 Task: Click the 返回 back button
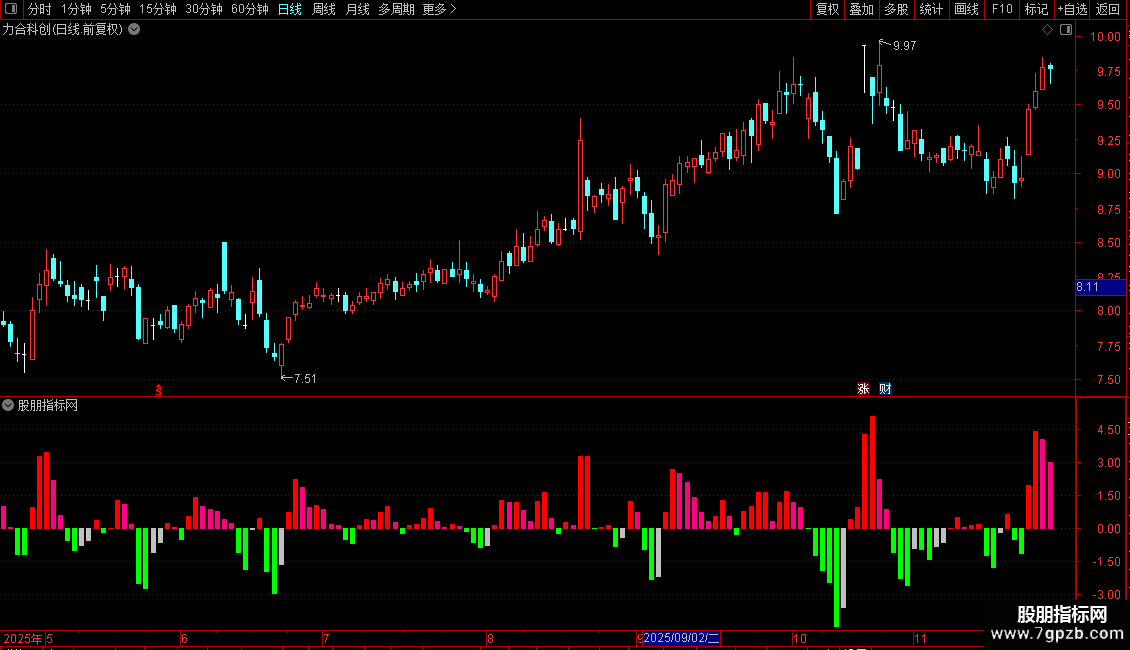pyautogui.click(x=1108, y=9)
